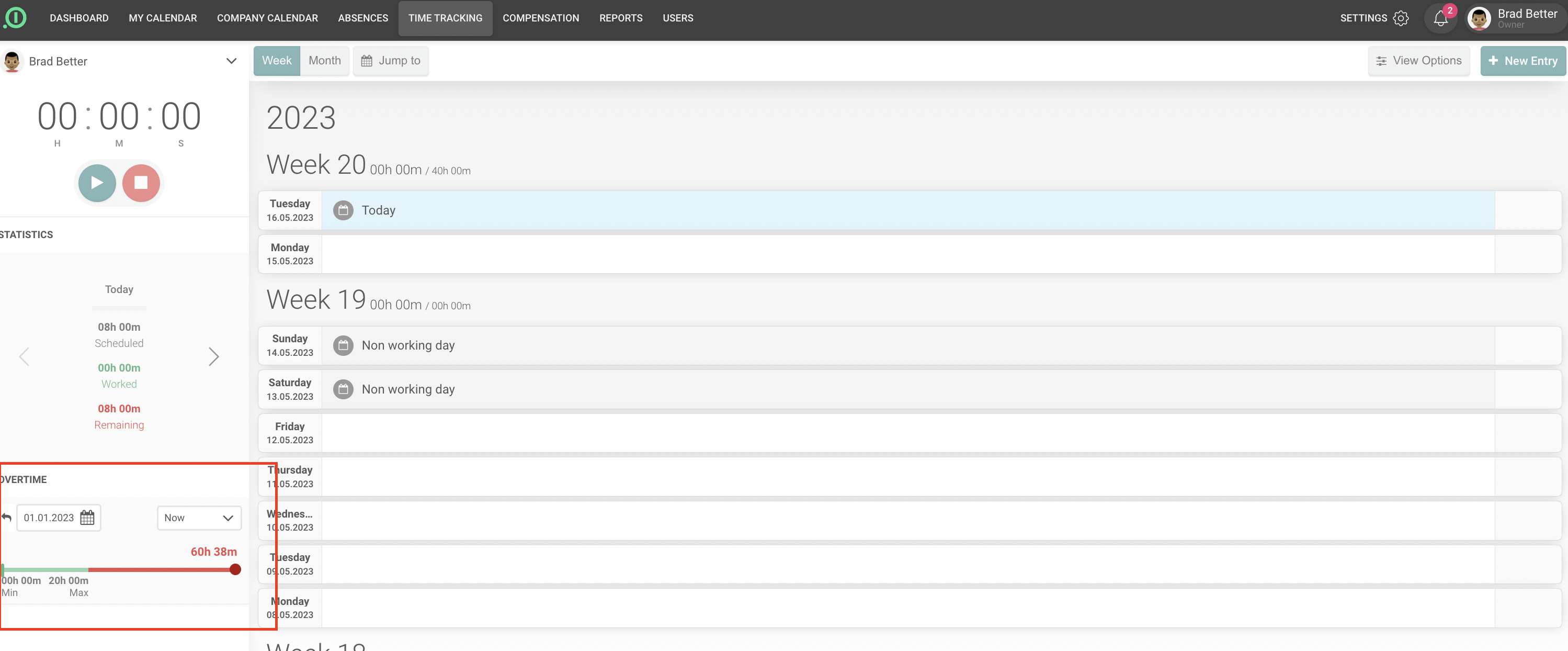Click the overtime date calendar icon

pyautogui.click(x=88, y=518)
